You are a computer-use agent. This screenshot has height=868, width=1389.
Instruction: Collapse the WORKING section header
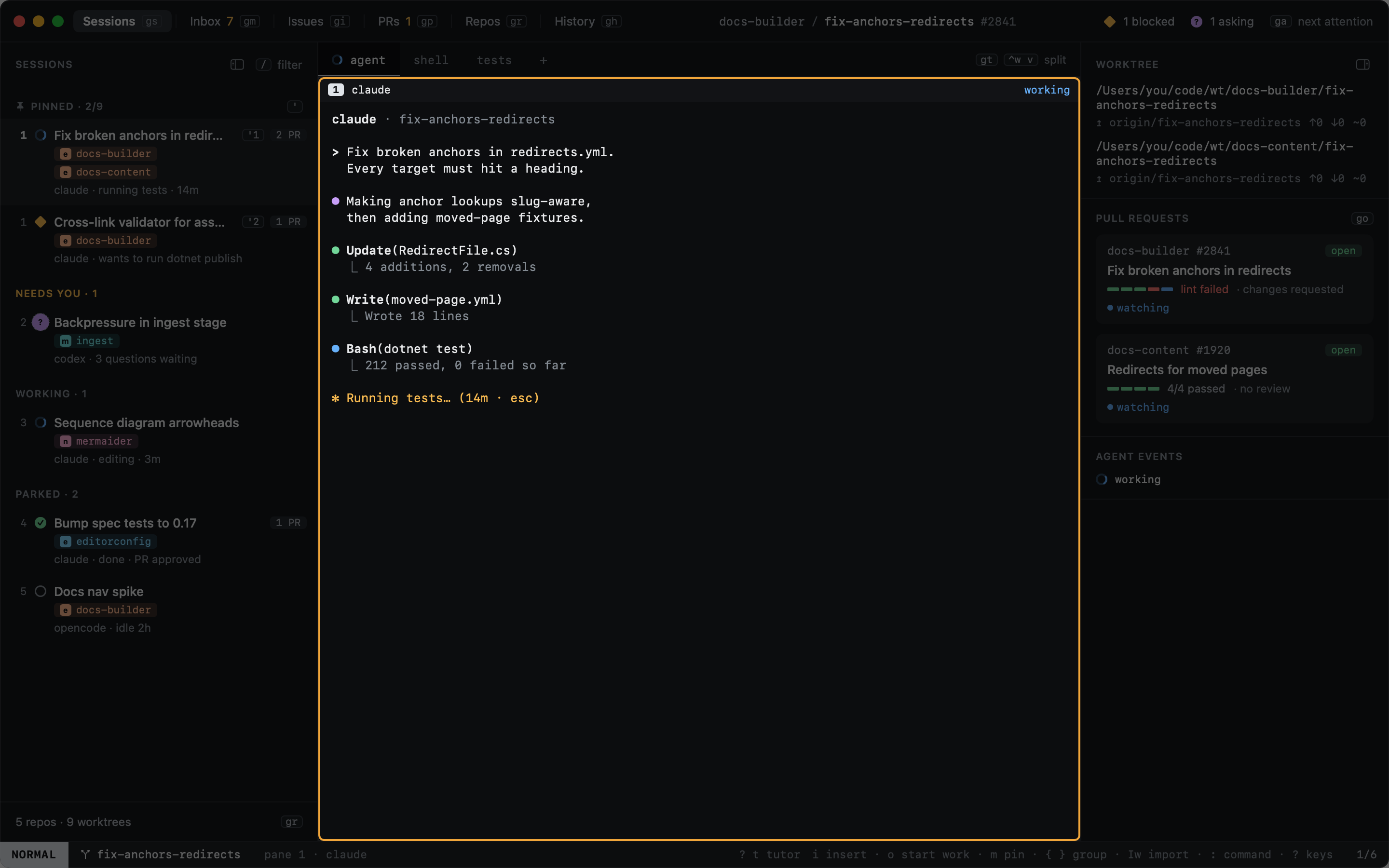click(51, 394)
